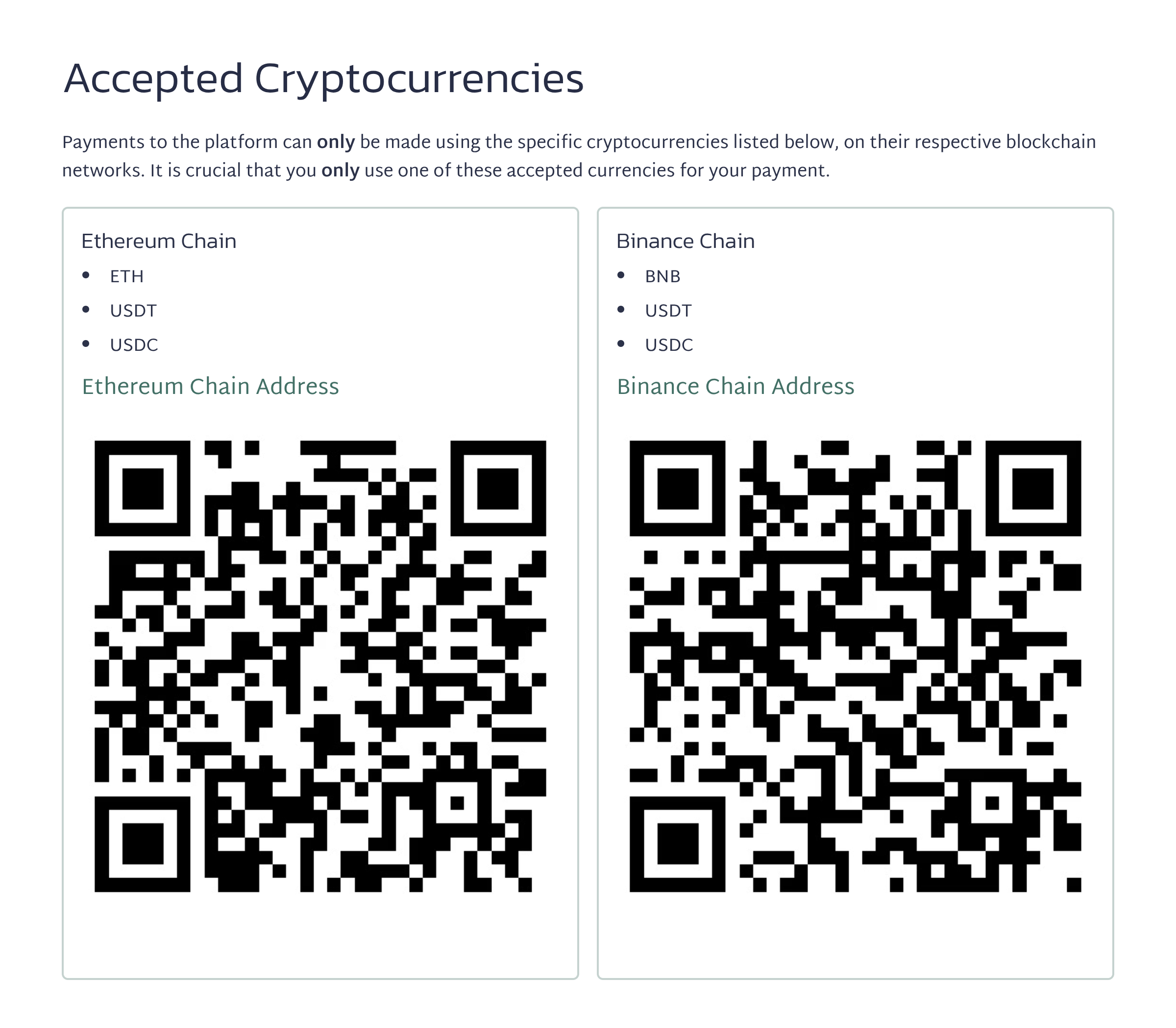Click the first bold "only" in the paragraph
Screen dimensions: 1176x1028
tap(336, 142)
